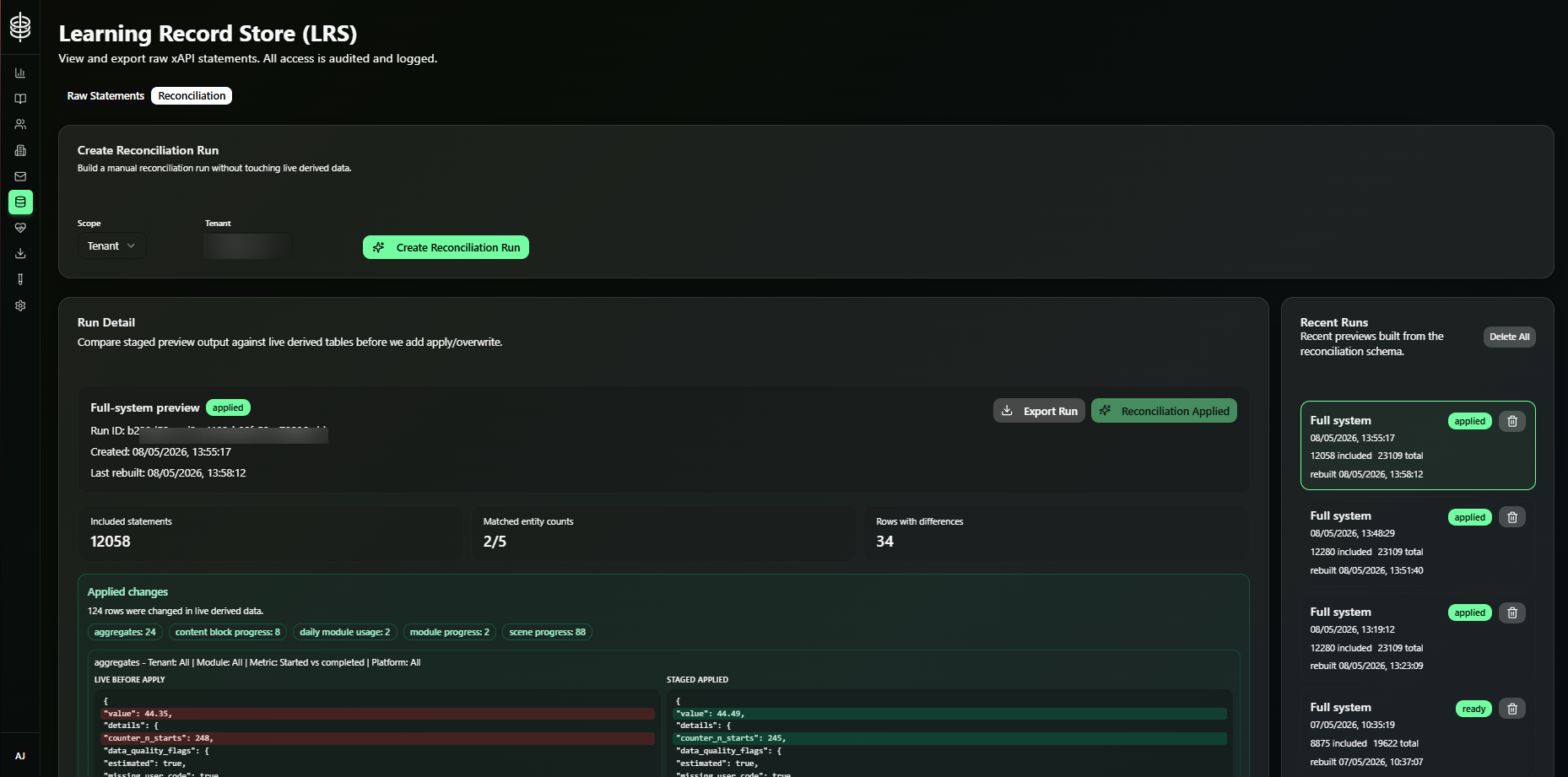Select the 'daily module usage: 2' chip
The image size is (1568, 777).
coord(344,632)
